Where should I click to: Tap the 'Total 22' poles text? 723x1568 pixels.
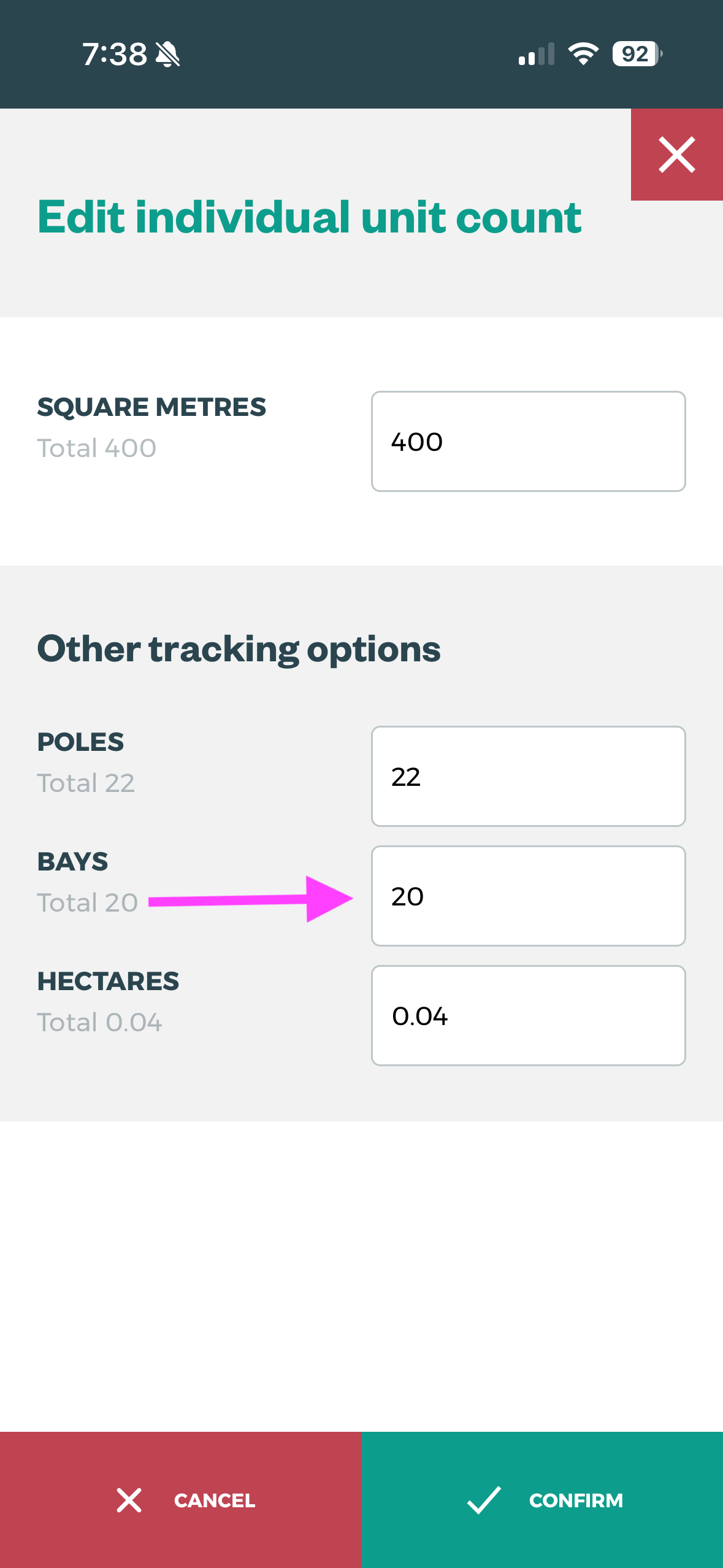pyautogui.click(x=86, y=783)
